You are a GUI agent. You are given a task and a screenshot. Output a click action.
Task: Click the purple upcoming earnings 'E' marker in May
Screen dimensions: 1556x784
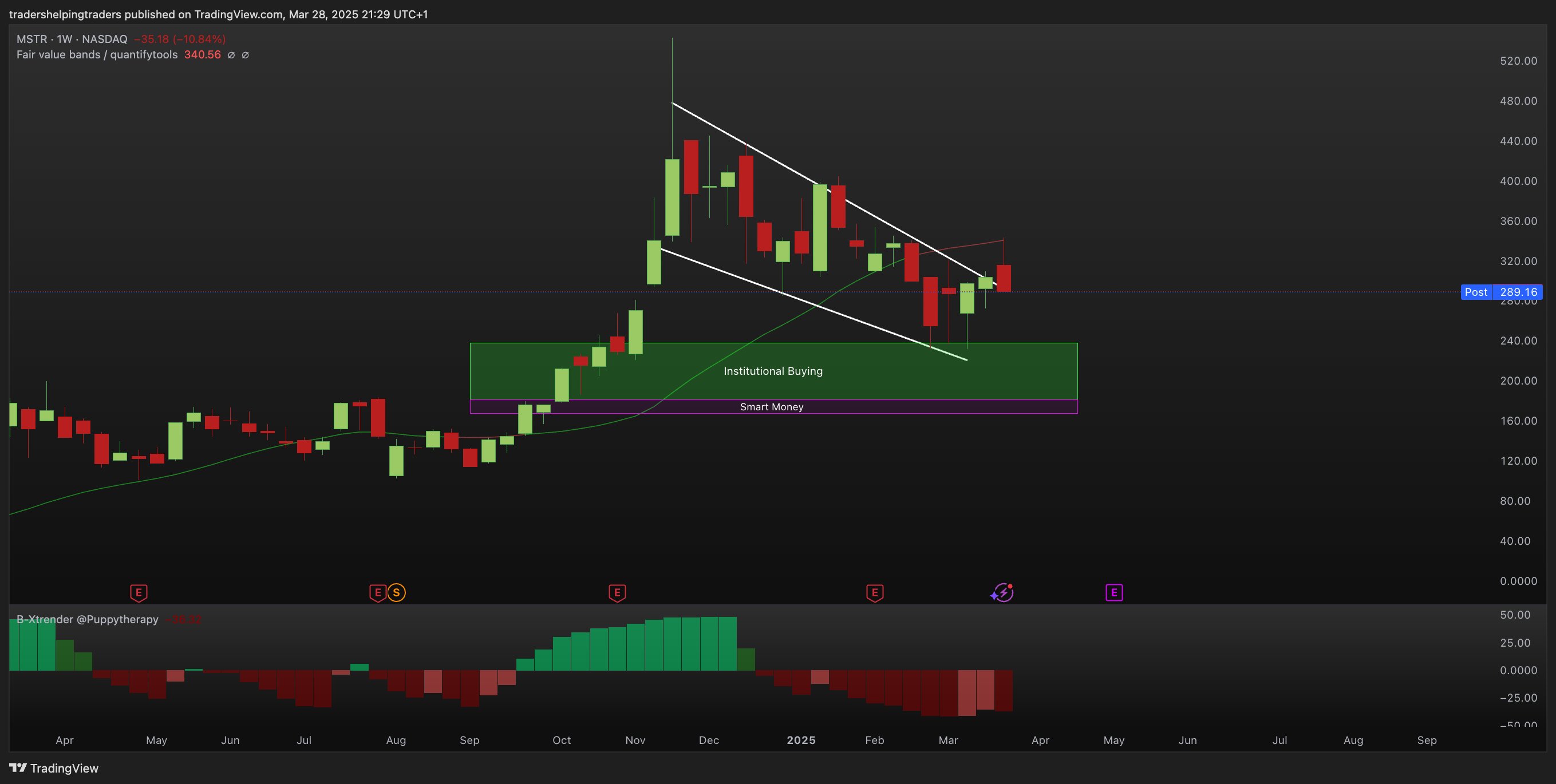tap(1114, 592)
